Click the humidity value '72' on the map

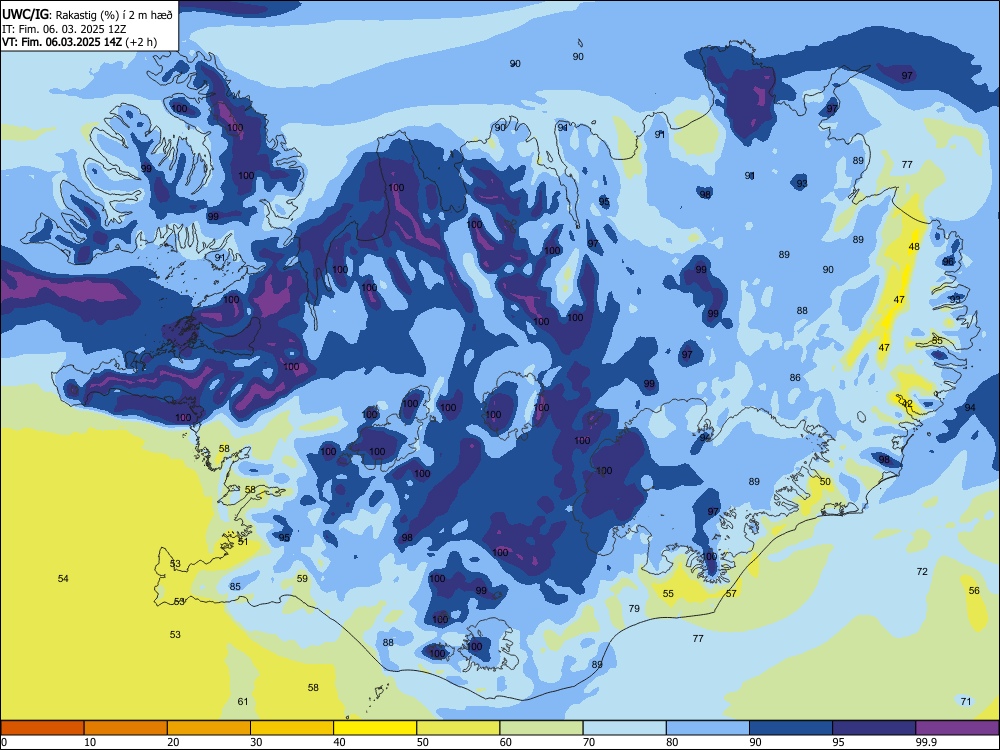click(922, 571)
